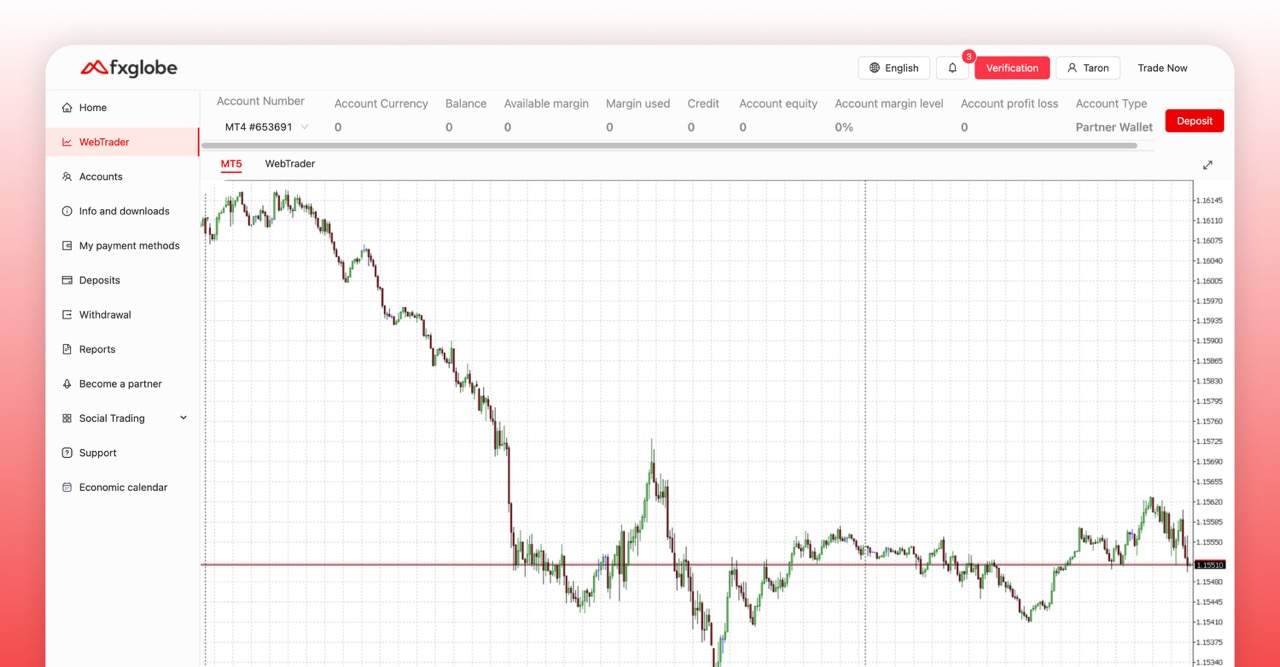Click the red notification badge showing 3

coord(969,57)
